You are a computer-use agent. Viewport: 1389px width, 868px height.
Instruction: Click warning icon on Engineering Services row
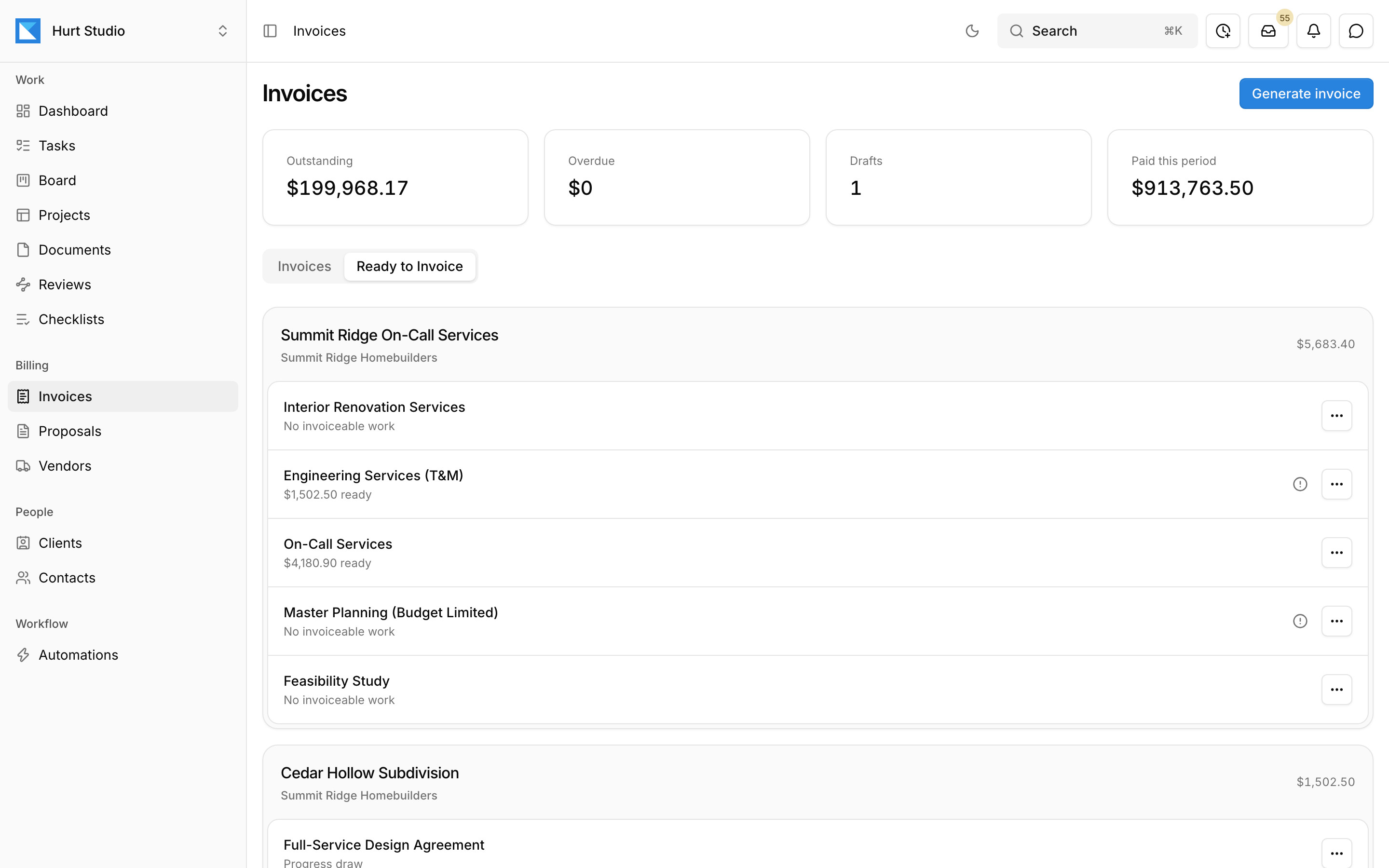tap(1299, 484)
